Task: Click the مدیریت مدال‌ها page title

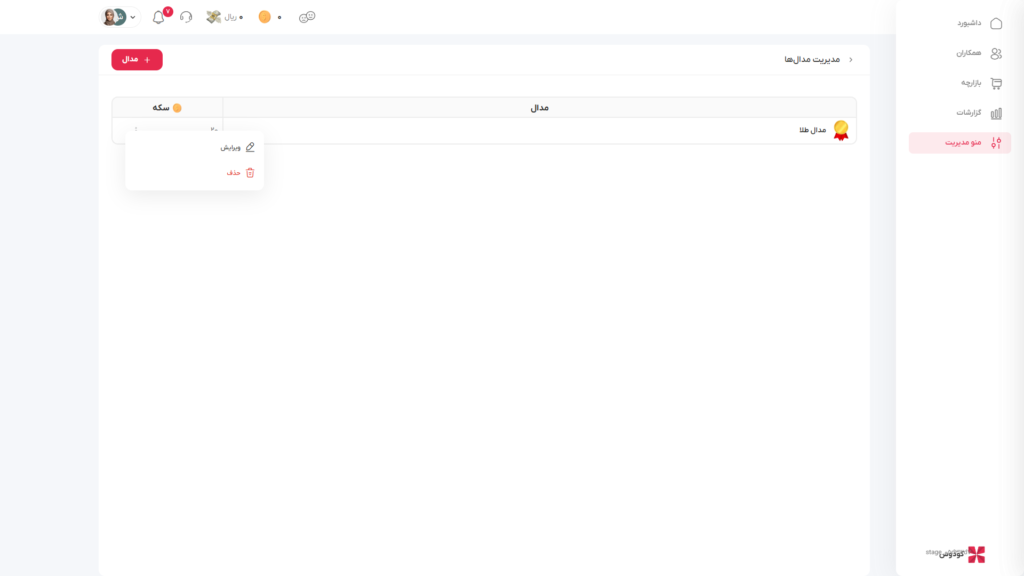Action: [x=812, y=59]
